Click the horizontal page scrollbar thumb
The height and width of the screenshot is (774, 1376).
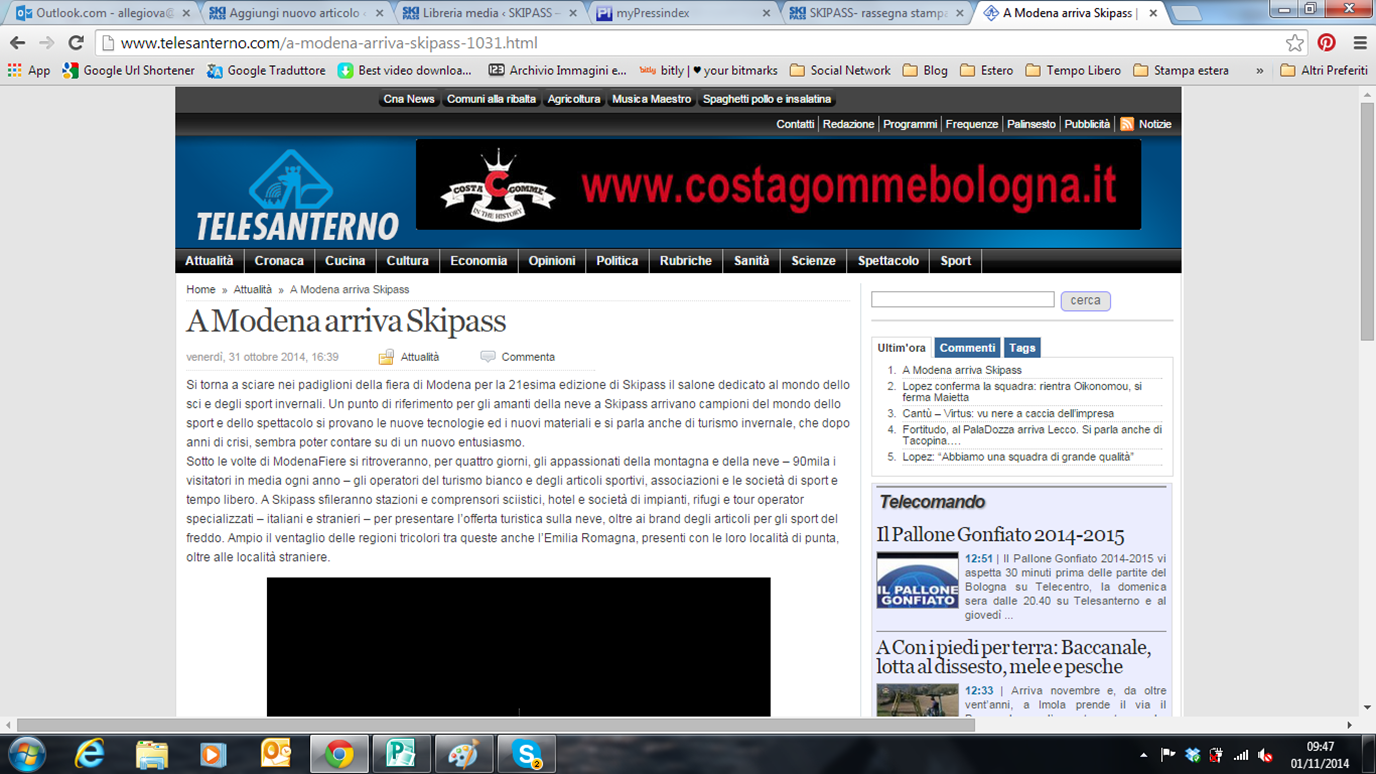click(x=496, y=725)
